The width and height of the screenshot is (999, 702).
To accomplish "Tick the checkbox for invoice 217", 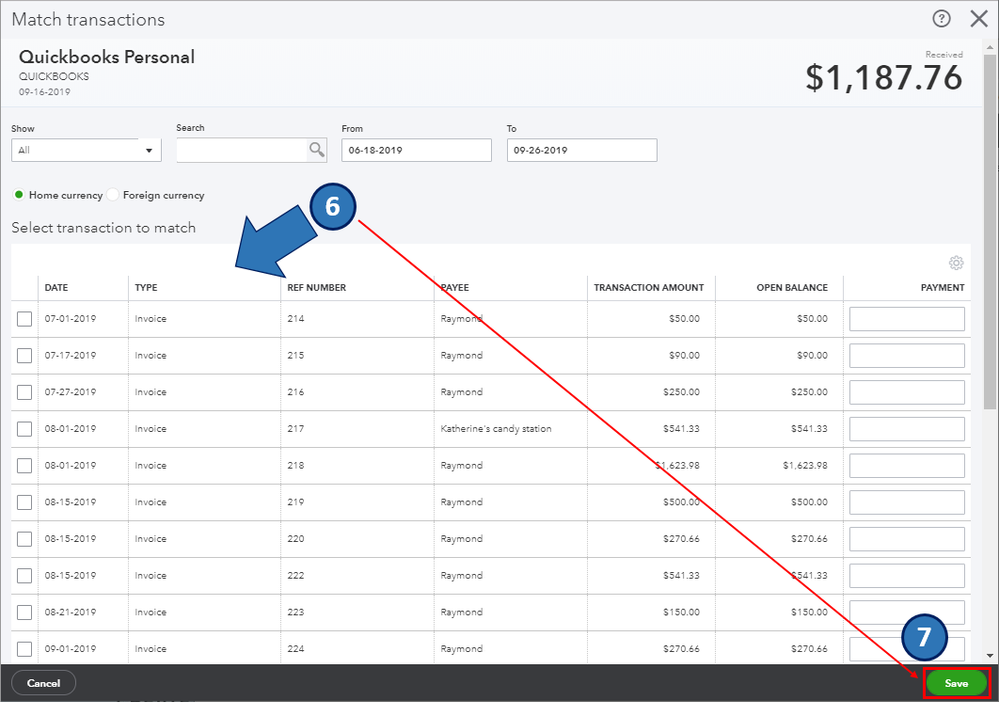I will (x=24, y=429).
